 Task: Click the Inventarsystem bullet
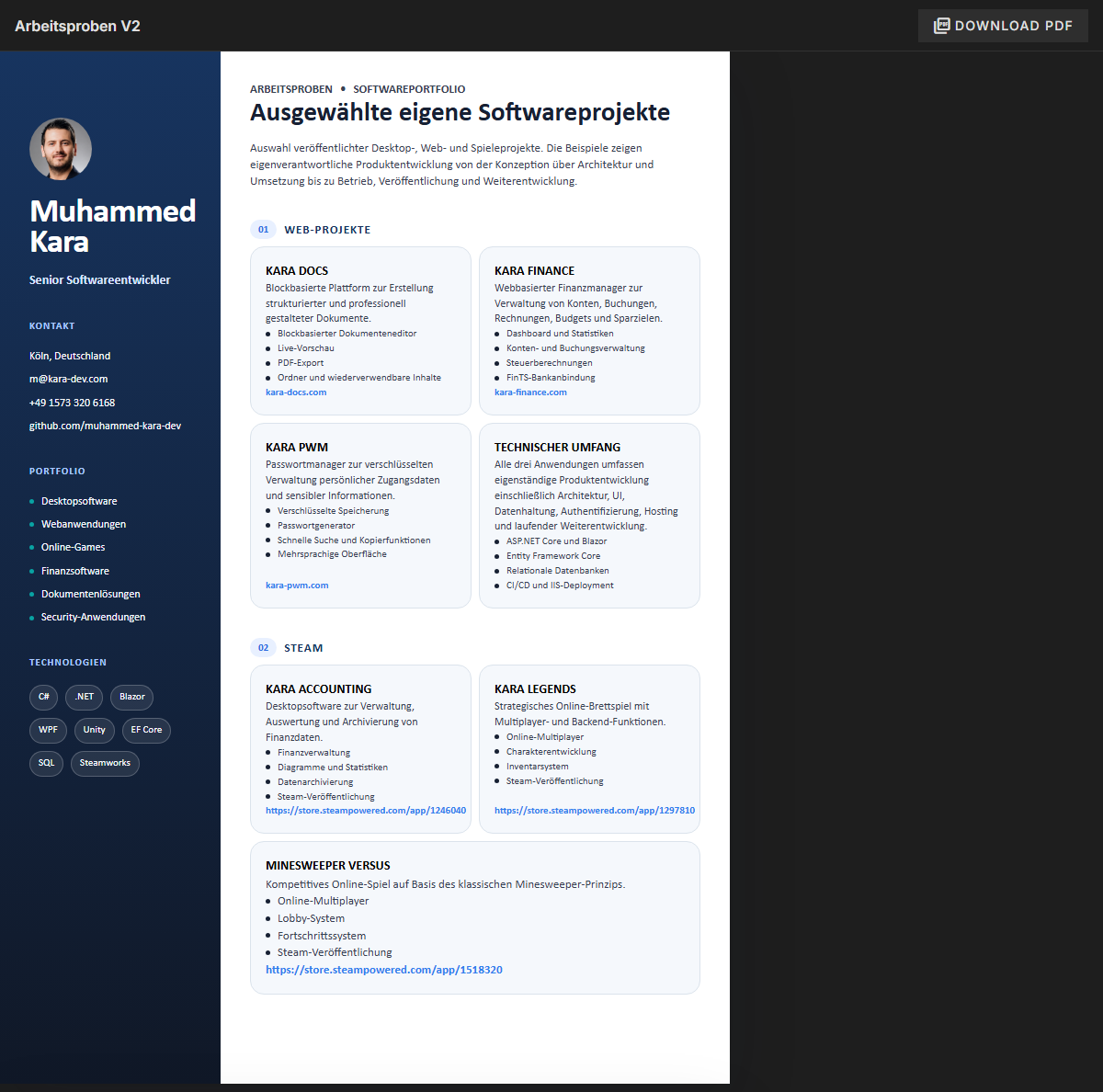(538, 767)
